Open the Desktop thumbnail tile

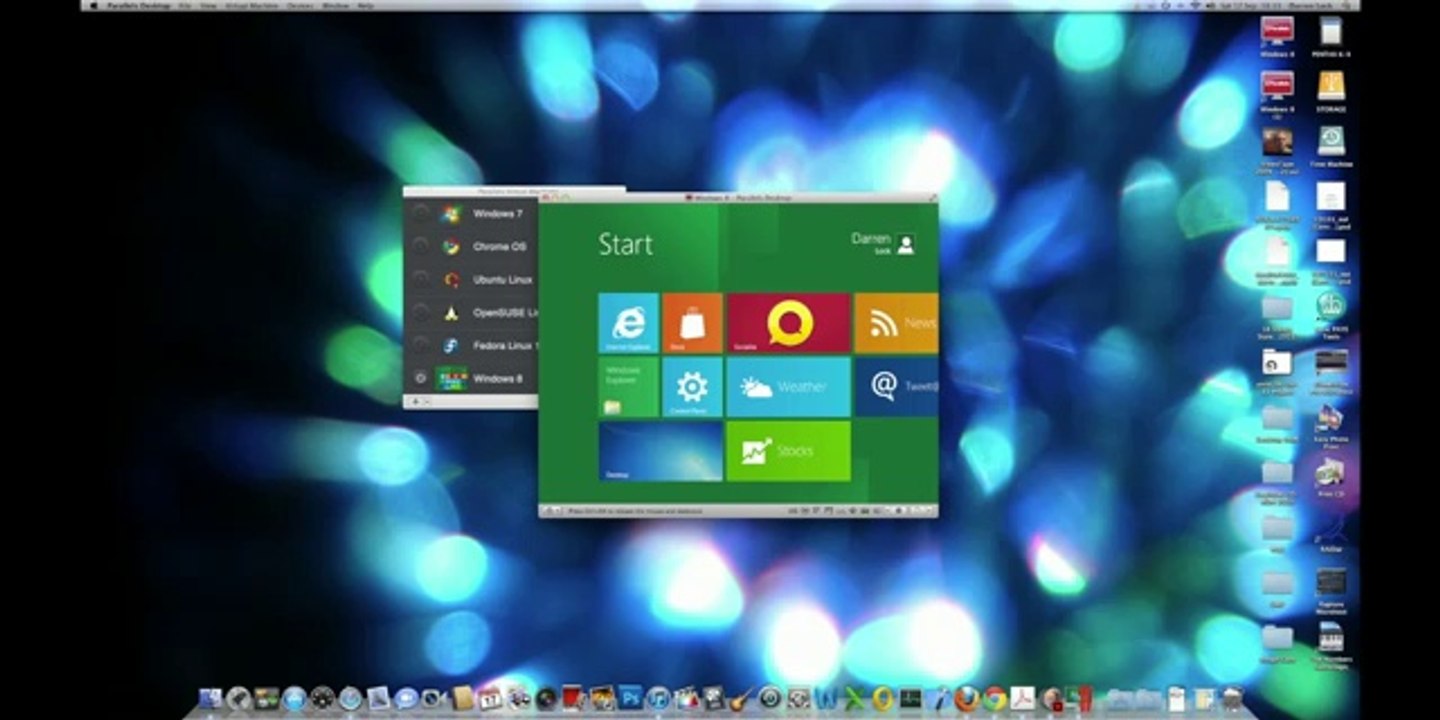(x=660, y=451)
